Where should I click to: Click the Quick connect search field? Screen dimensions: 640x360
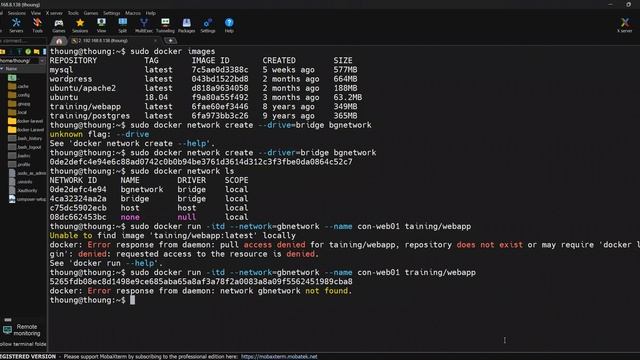(23, 41)
